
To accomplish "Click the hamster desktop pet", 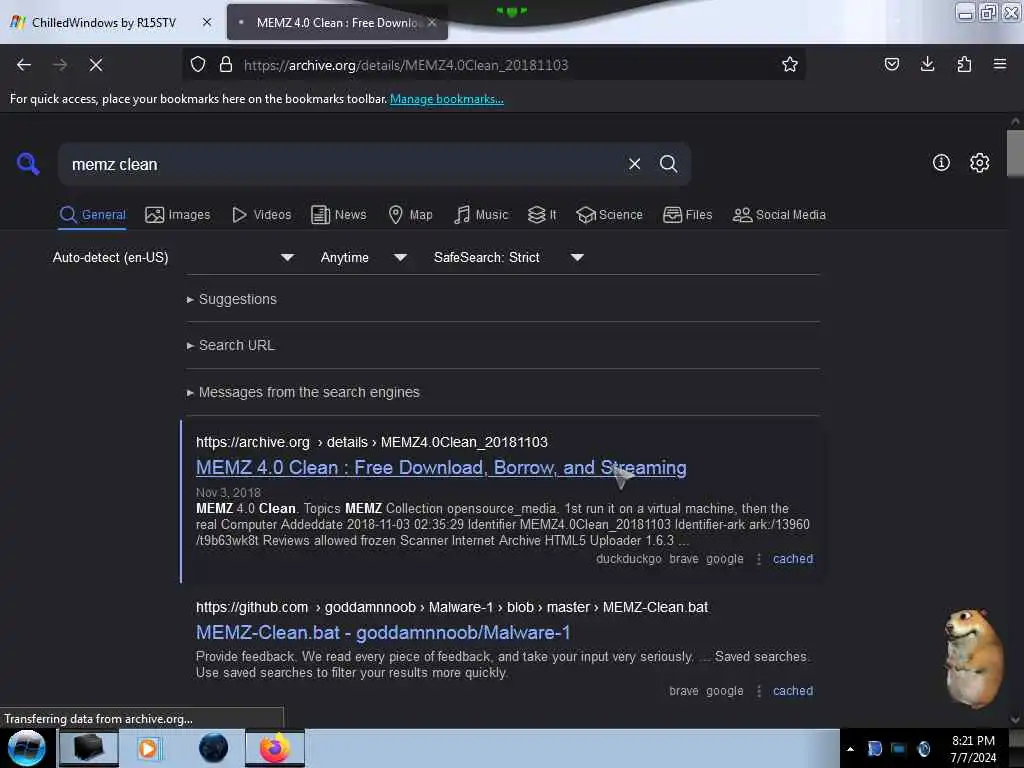I will coord(974,658).
